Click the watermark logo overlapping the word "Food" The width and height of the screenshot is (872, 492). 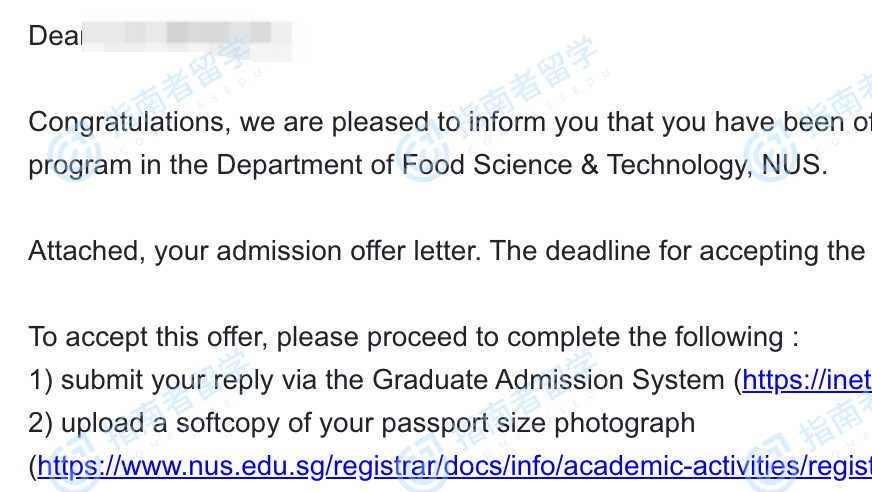423,155
